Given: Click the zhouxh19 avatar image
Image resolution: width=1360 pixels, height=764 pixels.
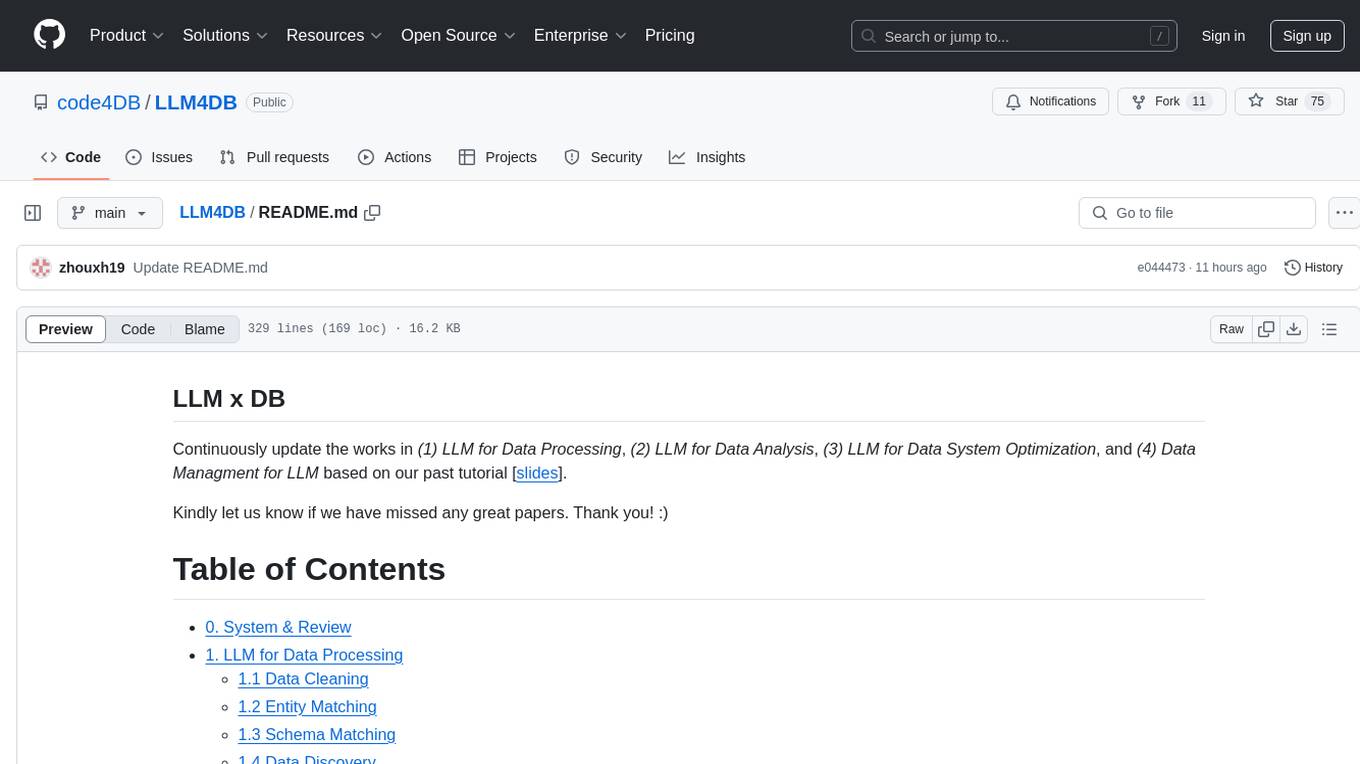Looking at the screenshot, I should point(41,267).
